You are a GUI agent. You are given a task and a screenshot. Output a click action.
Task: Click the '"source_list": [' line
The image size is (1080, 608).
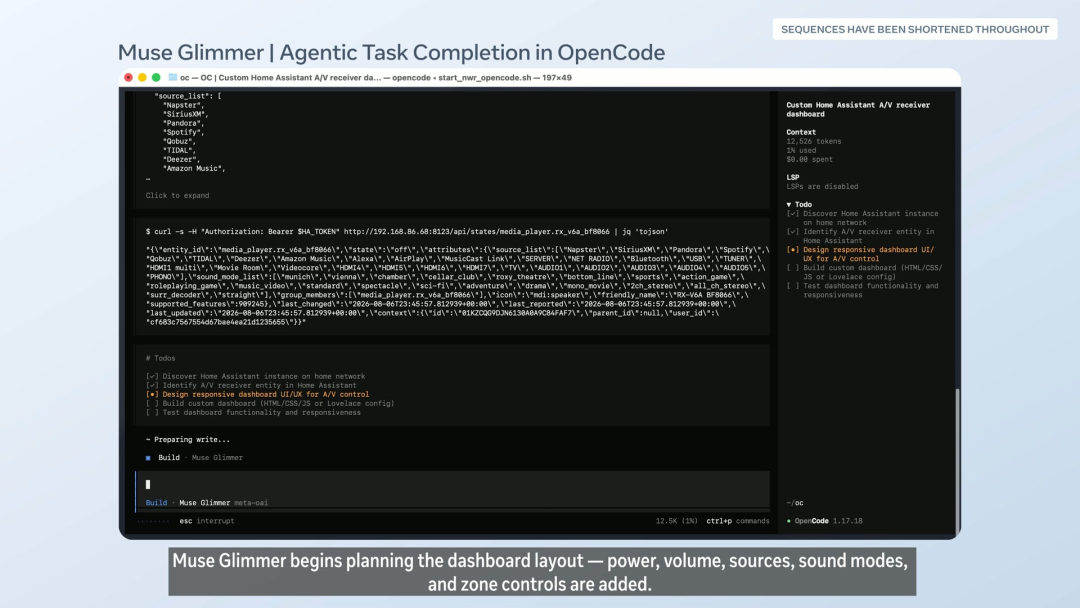(x=188, y=96)
